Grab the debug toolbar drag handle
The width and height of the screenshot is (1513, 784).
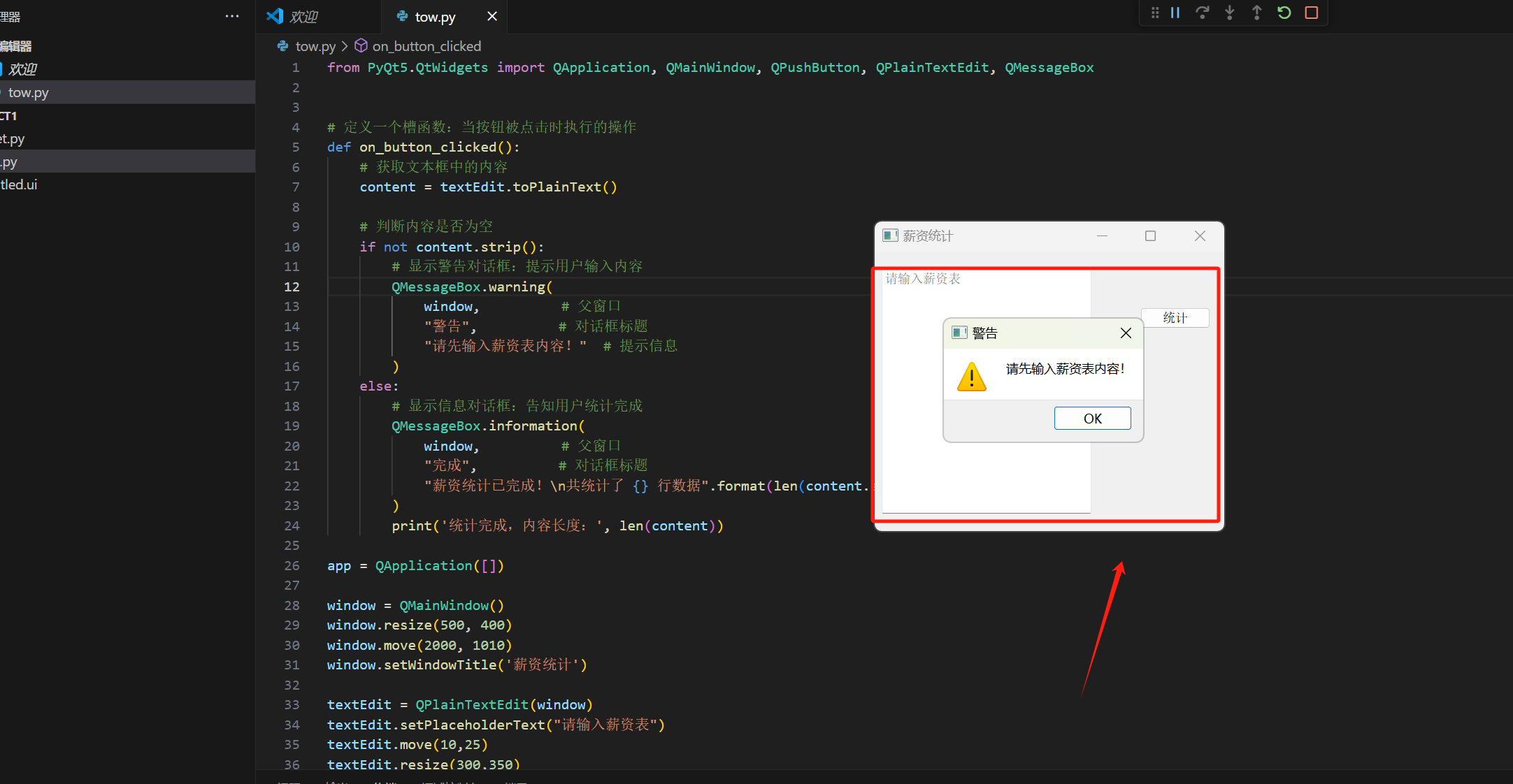pyautogui.click(x=1155, y=13)
